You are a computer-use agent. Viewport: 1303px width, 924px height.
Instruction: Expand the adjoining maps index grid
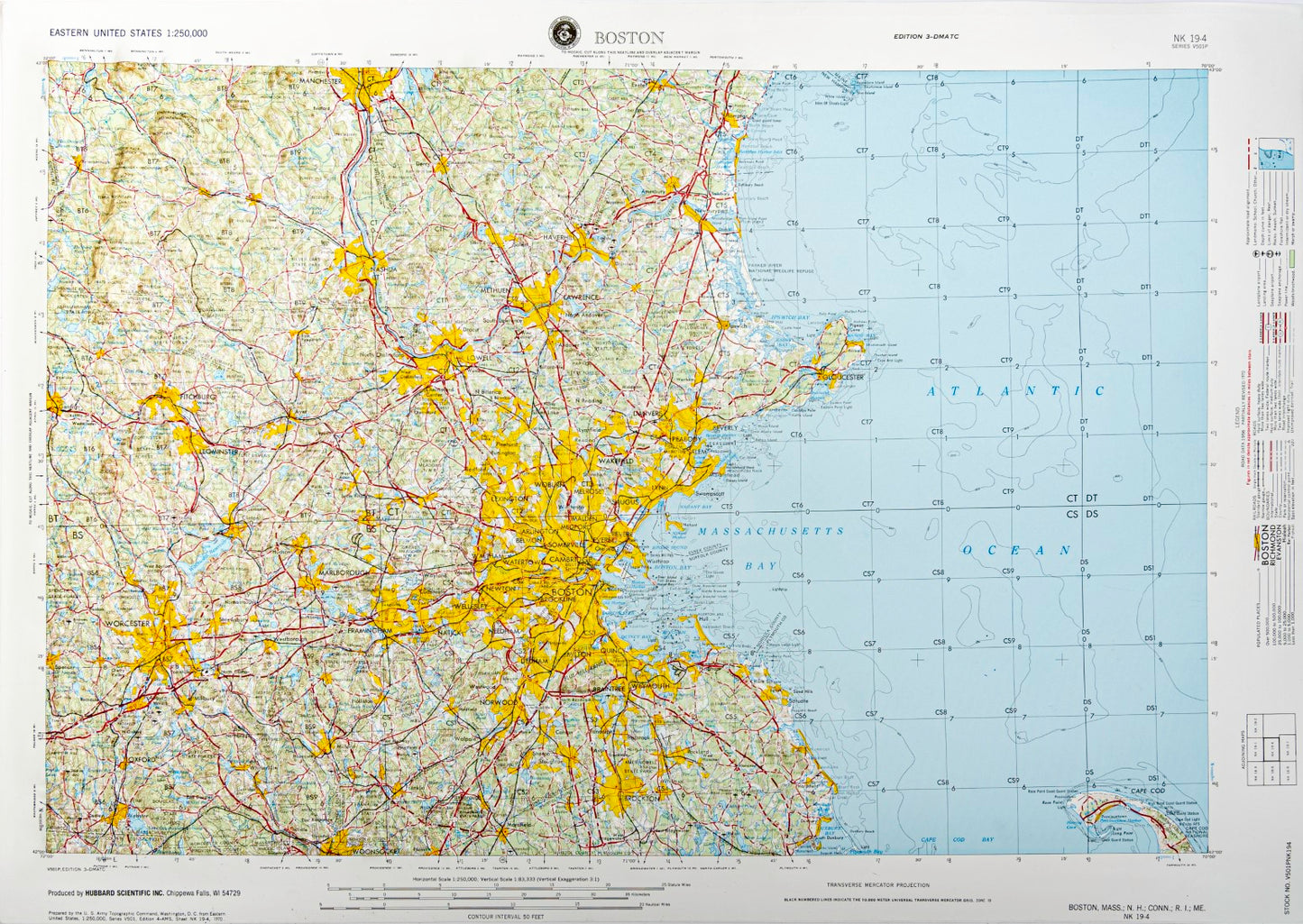point(1271,748)
